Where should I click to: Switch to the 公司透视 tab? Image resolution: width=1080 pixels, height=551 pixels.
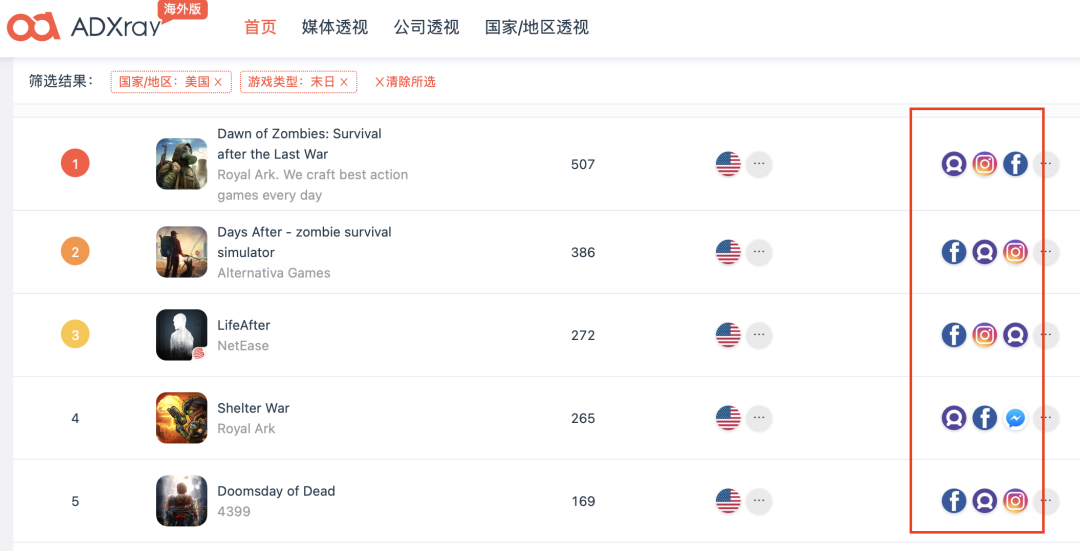coord(426,27)
